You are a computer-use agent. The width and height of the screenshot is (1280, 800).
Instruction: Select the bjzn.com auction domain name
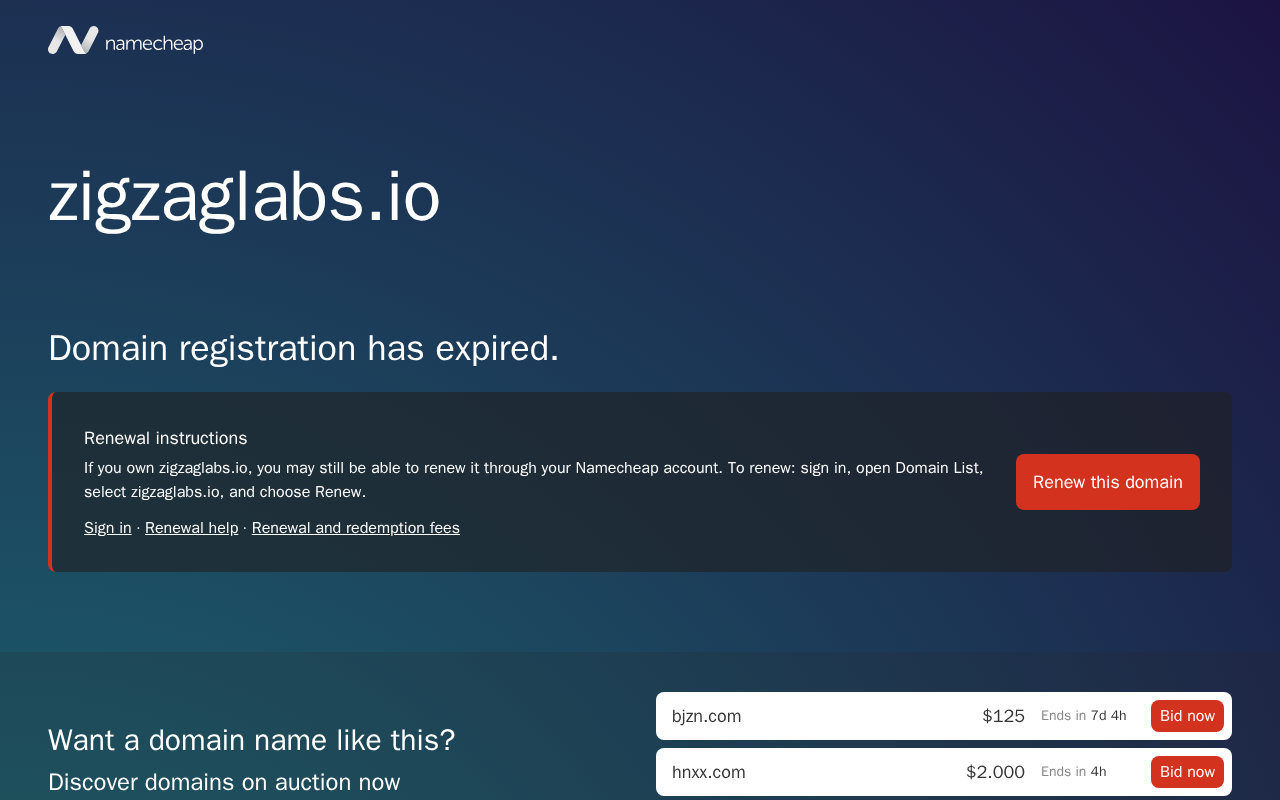point(707,716)
